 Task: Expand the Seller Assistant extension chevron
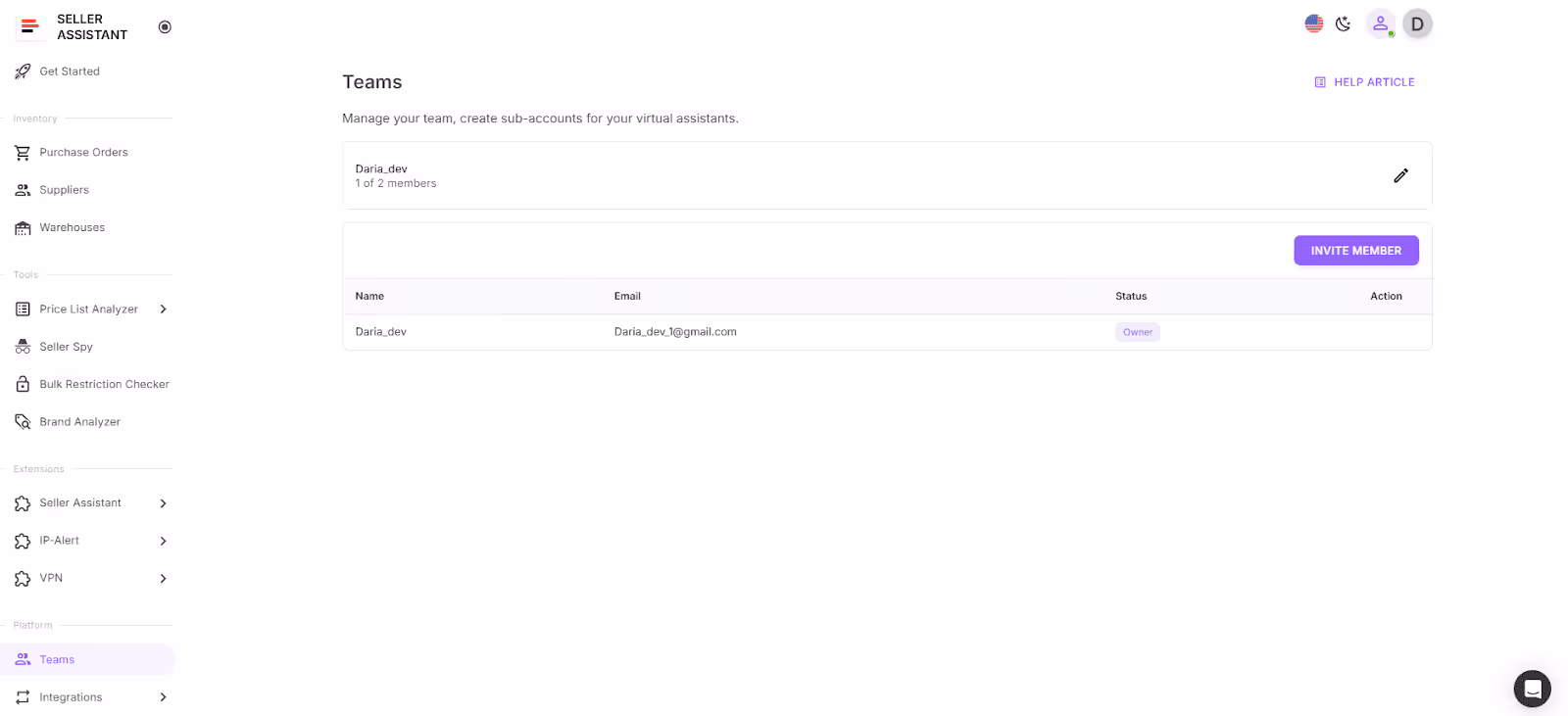[x=163, y=503]
